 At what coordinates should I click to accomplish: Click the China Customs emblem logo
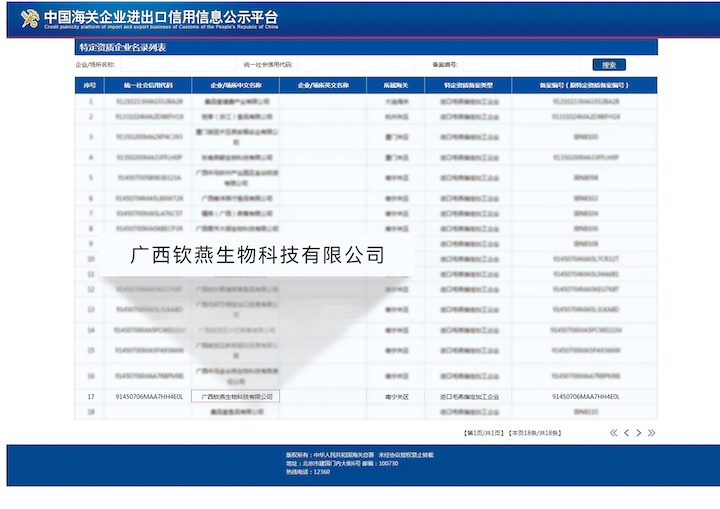[x=29, y=18]
